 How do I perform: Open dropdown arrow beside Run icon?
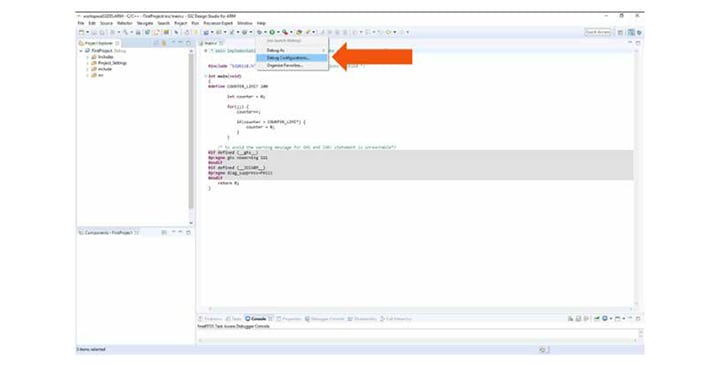(278, 32)
